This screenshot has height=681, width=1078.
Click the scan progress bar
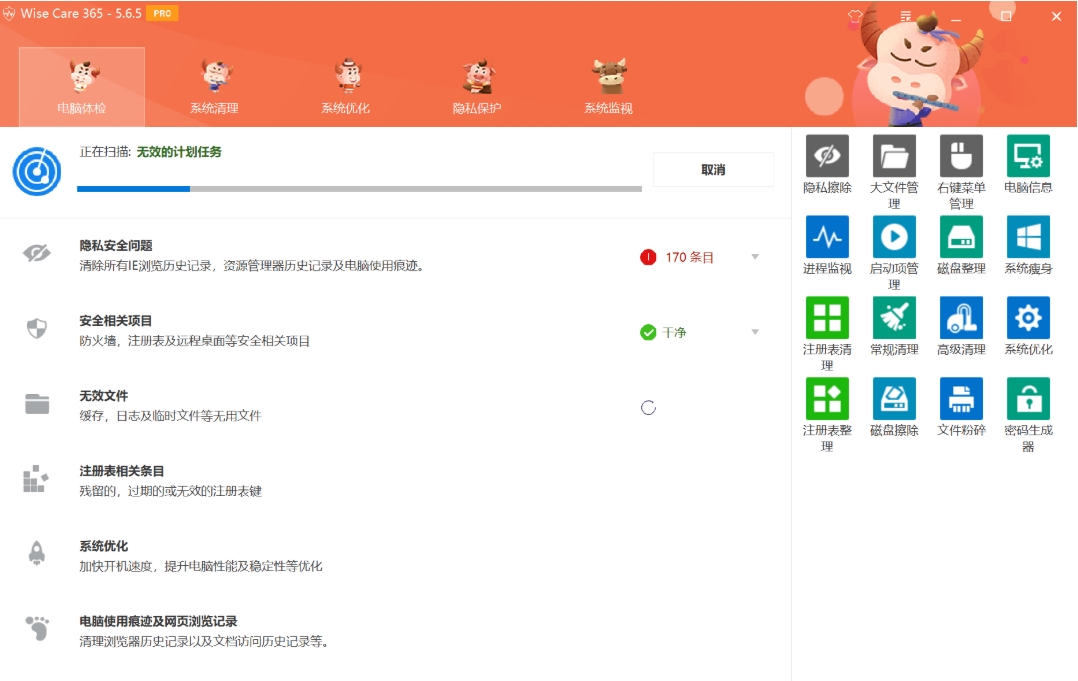pos(360,188)
